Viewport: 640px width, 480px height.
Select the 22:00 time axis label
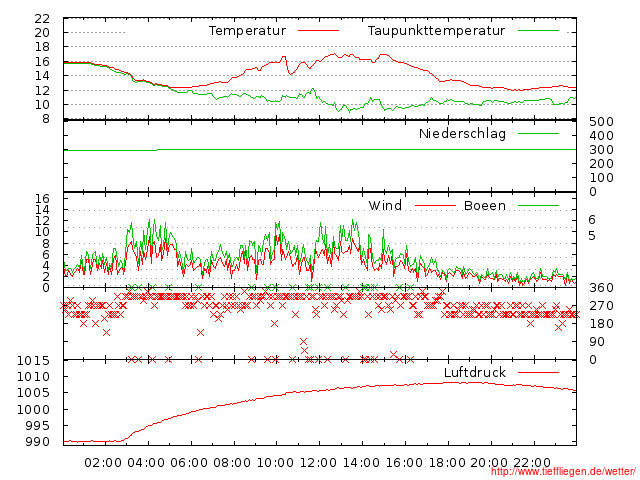(533, 463)
